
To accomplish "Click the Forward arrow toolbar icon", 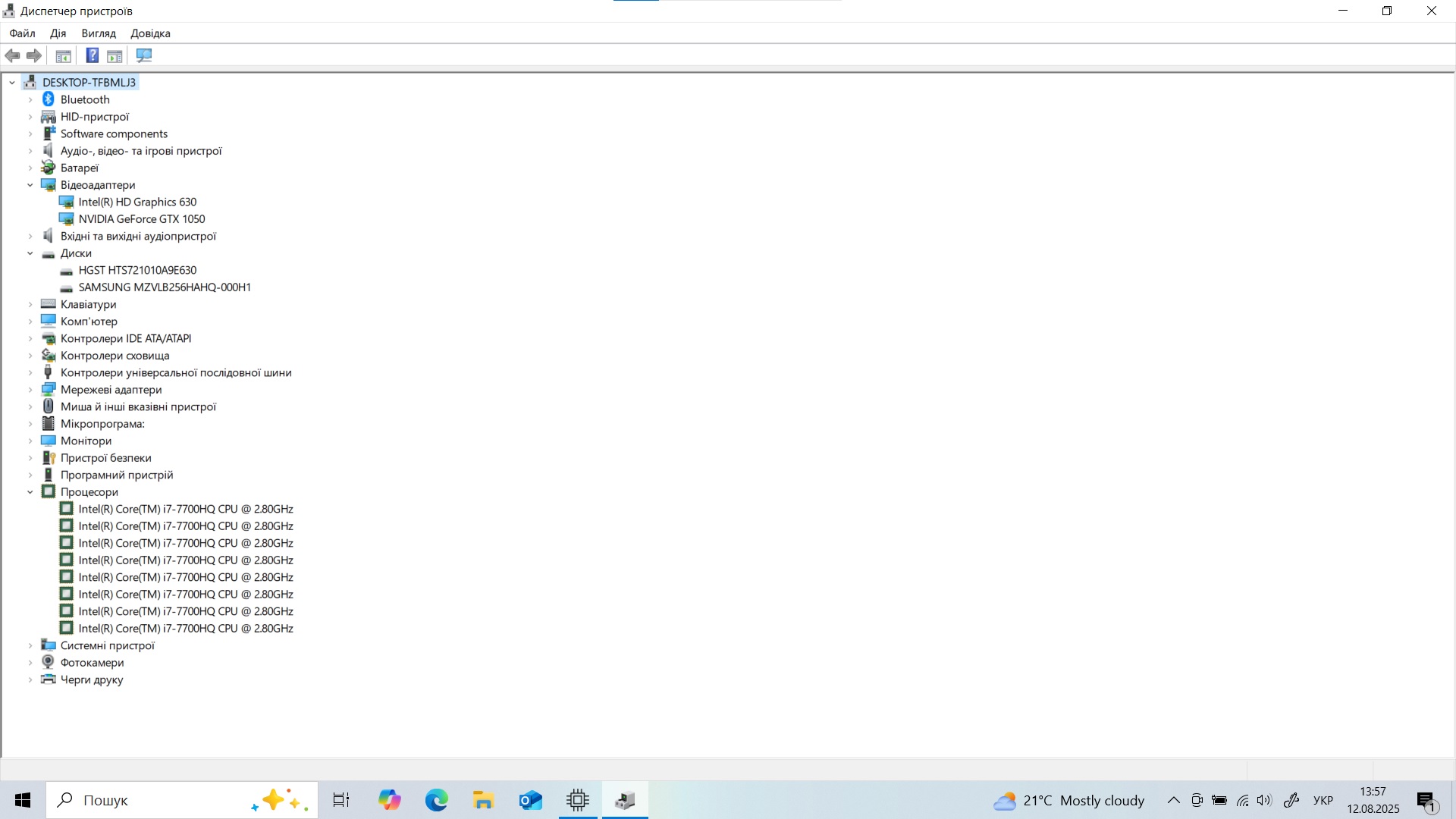I will [34, 55].
